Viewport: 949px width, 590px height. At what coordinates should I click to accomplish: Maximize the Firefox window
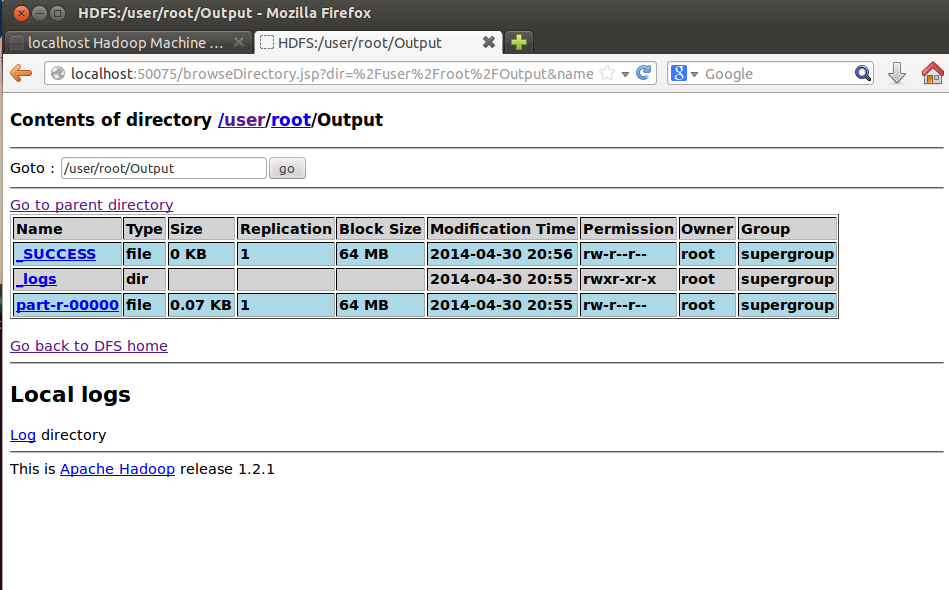(57, 13)
